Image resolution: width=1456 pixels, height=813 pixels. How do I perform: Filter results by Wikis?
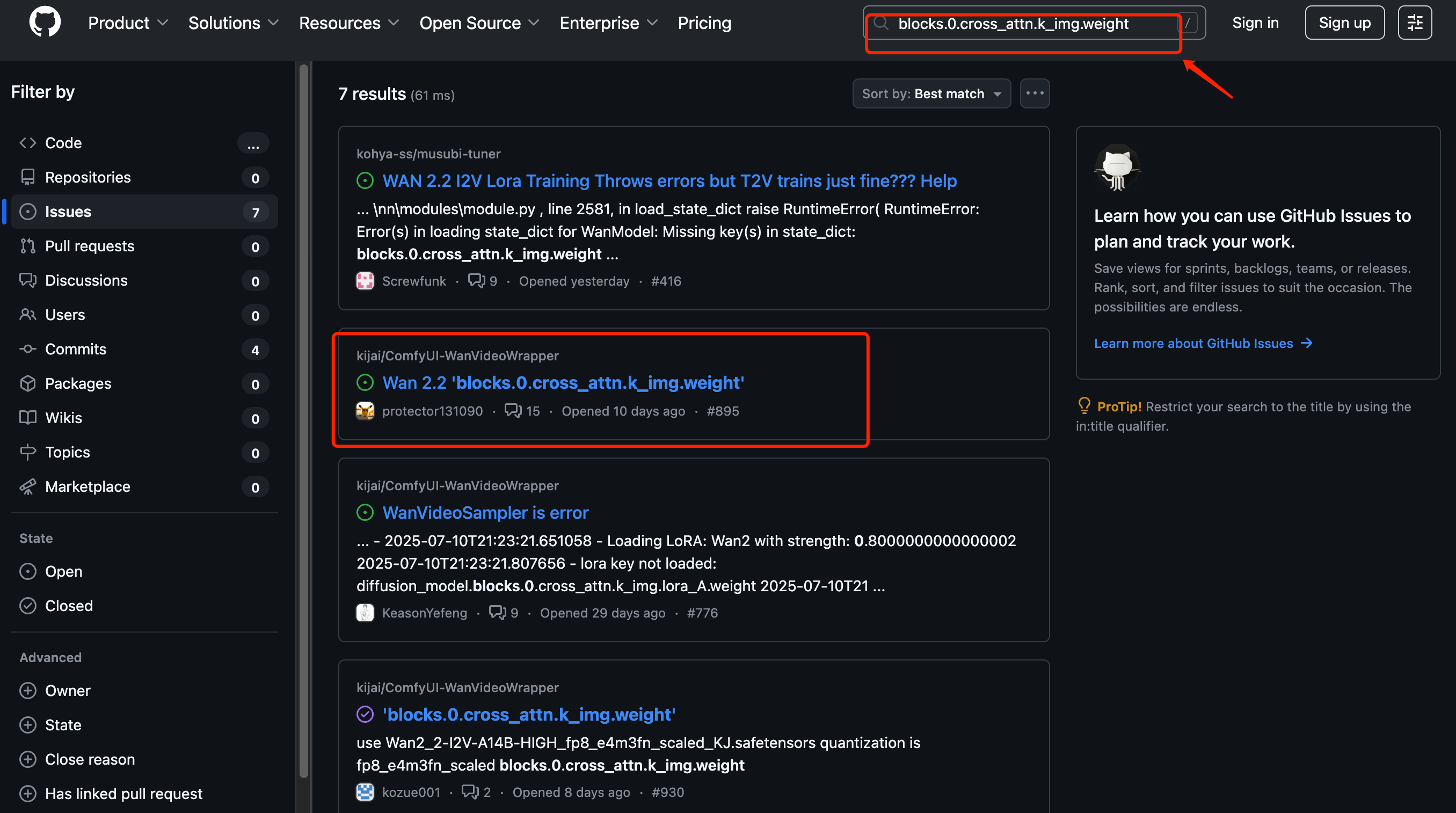[144, 418]
